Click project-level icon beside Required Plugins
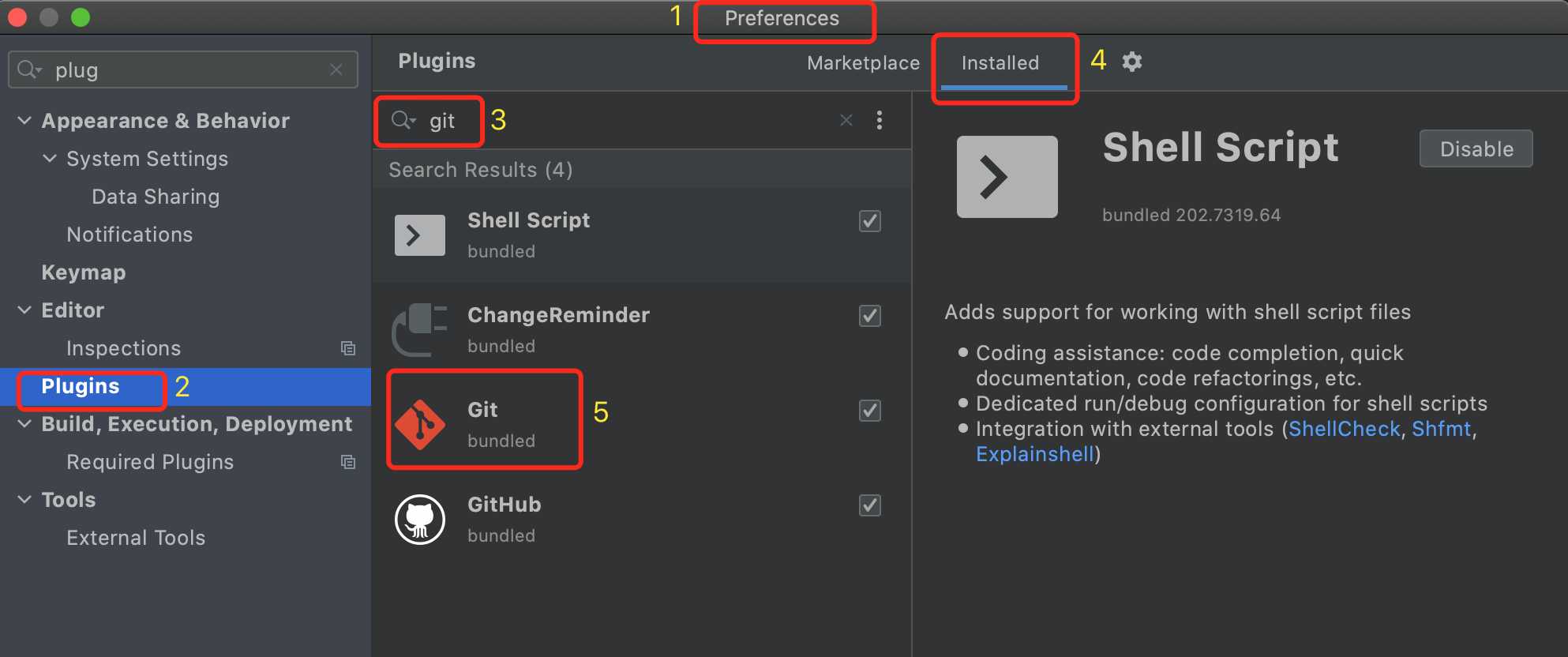The image size is (1568, 657). pyautogui.click(x=348, y=462)
